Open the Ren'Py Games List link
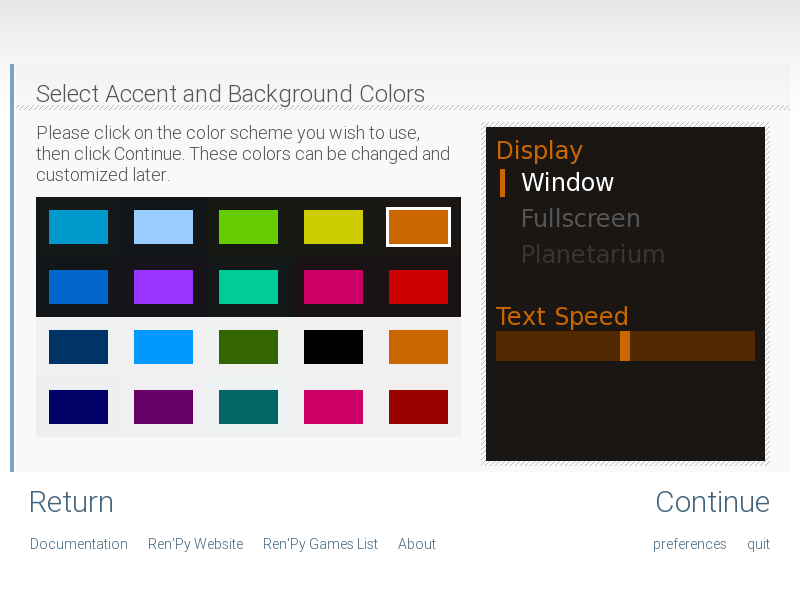The image size is (800, 600). point(320,544)
